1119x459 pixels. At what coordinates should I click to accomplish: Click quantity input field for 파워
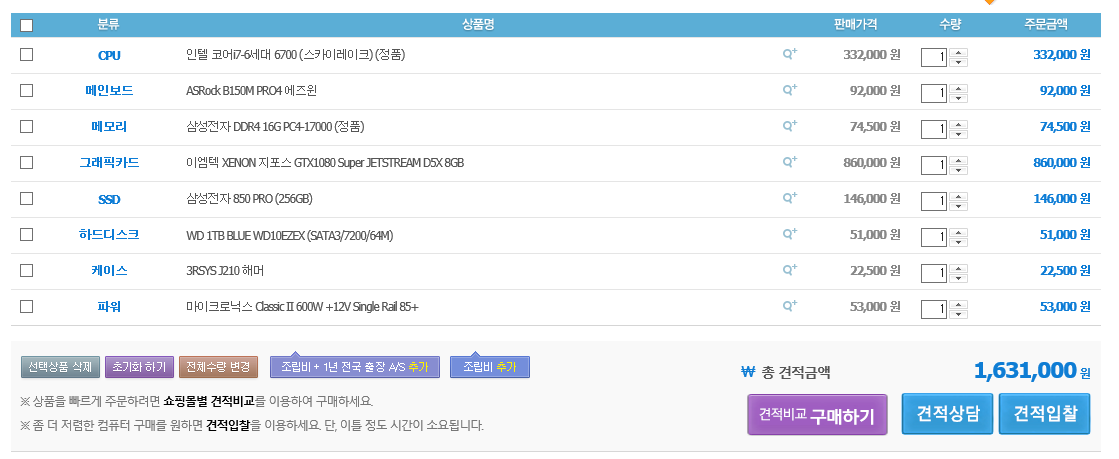coord(934,309)
